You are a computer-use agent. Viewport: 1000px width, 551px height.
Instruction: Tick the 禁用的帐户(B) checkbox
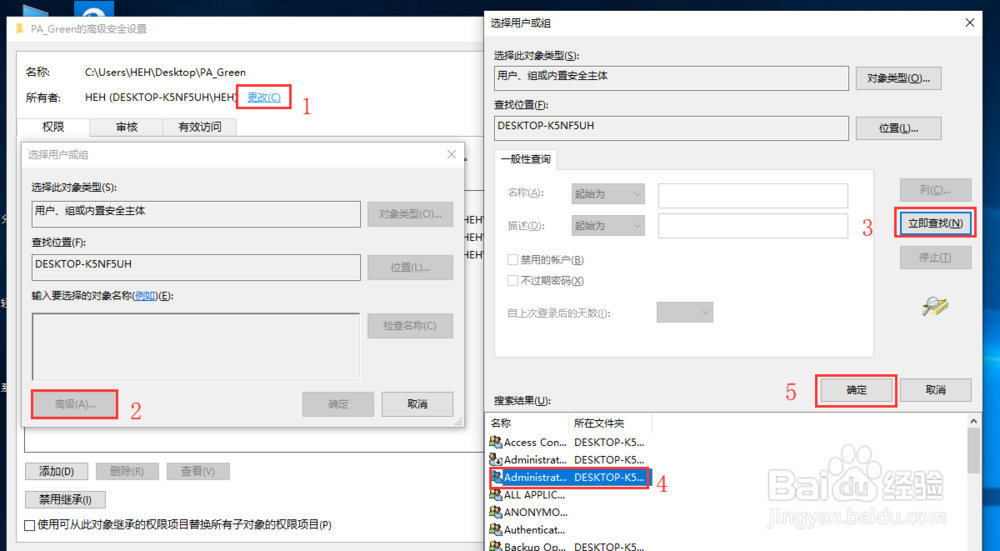512,260
